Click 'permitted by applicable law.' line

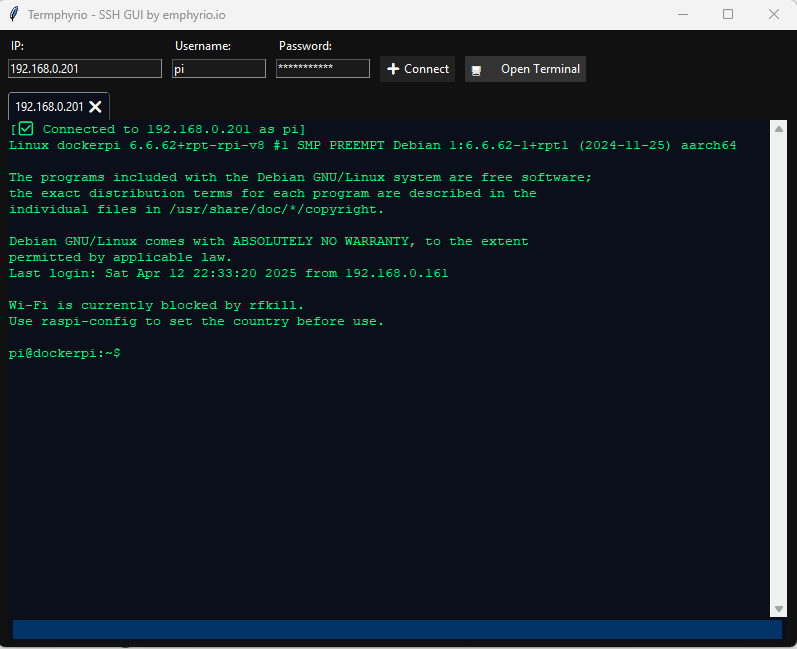tap(120, 257)
